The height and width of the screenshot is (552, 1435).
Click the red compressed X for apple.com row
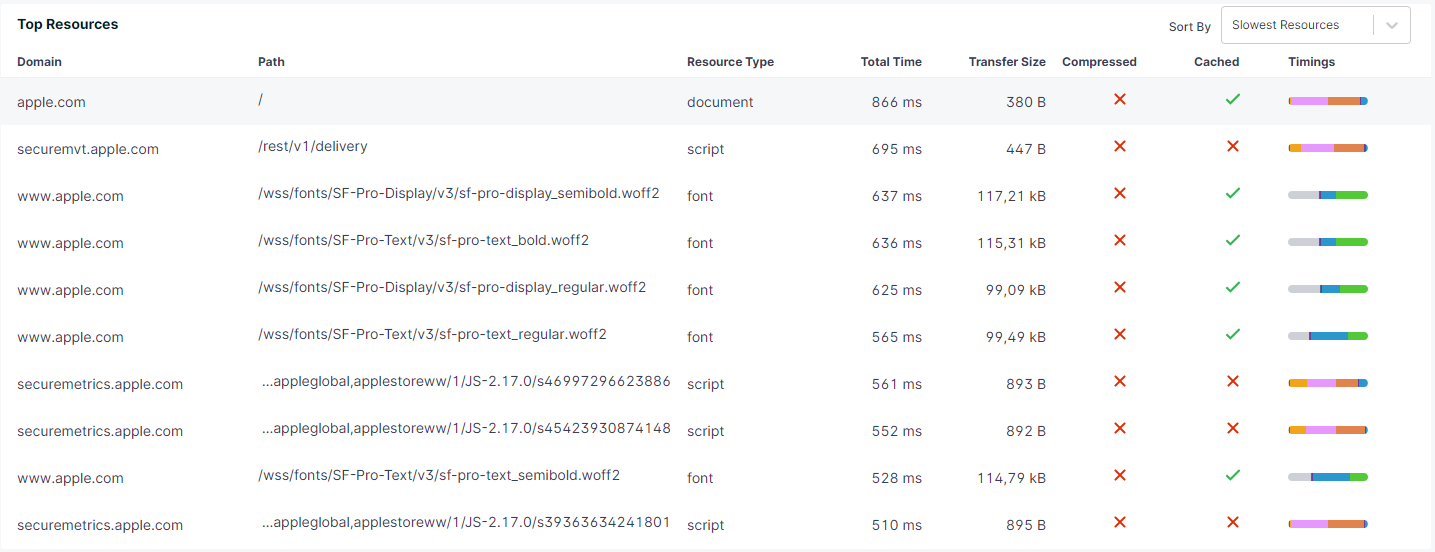click(x=1120, y=99)
